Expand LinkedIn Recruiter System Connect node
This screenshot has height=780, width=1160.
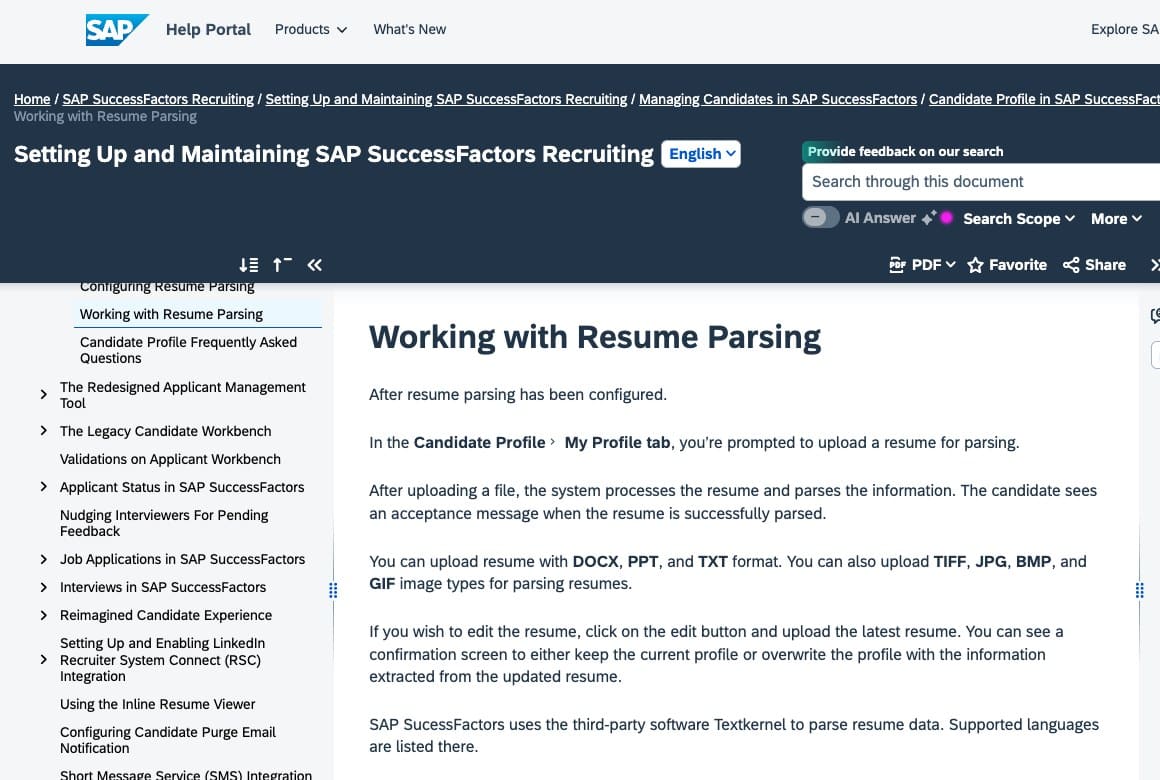point(44,659)
